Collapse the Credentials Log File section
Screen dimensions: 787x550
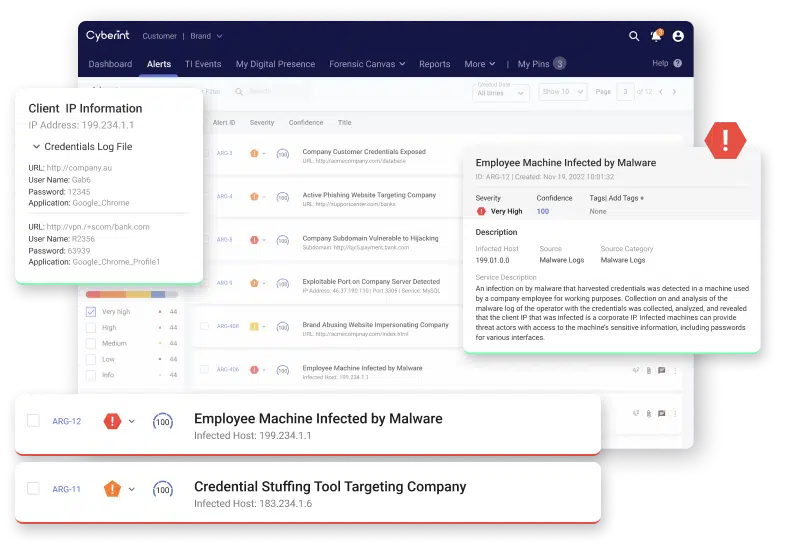tap(37, 147)
